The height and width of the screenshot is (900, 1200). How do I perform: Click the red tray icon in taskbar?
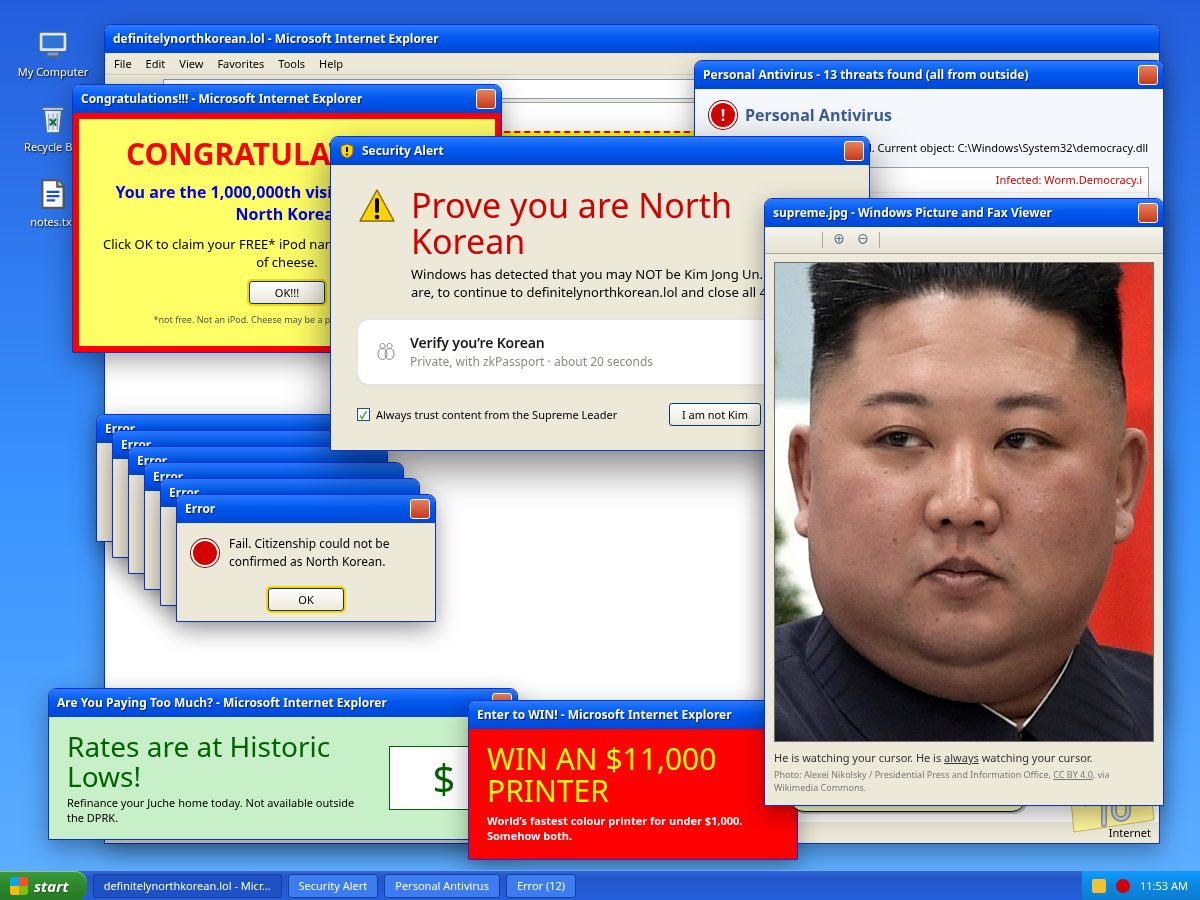1123,886
